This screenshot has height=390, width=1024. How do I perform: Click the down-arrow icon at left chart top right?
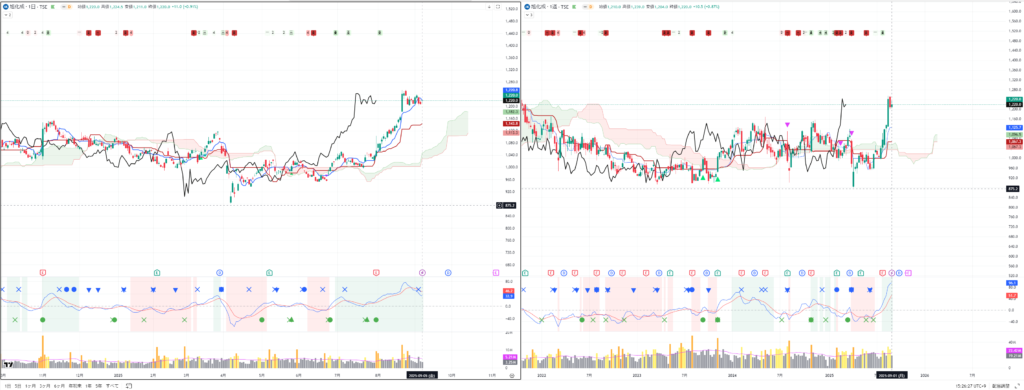(x=490, y=7)
